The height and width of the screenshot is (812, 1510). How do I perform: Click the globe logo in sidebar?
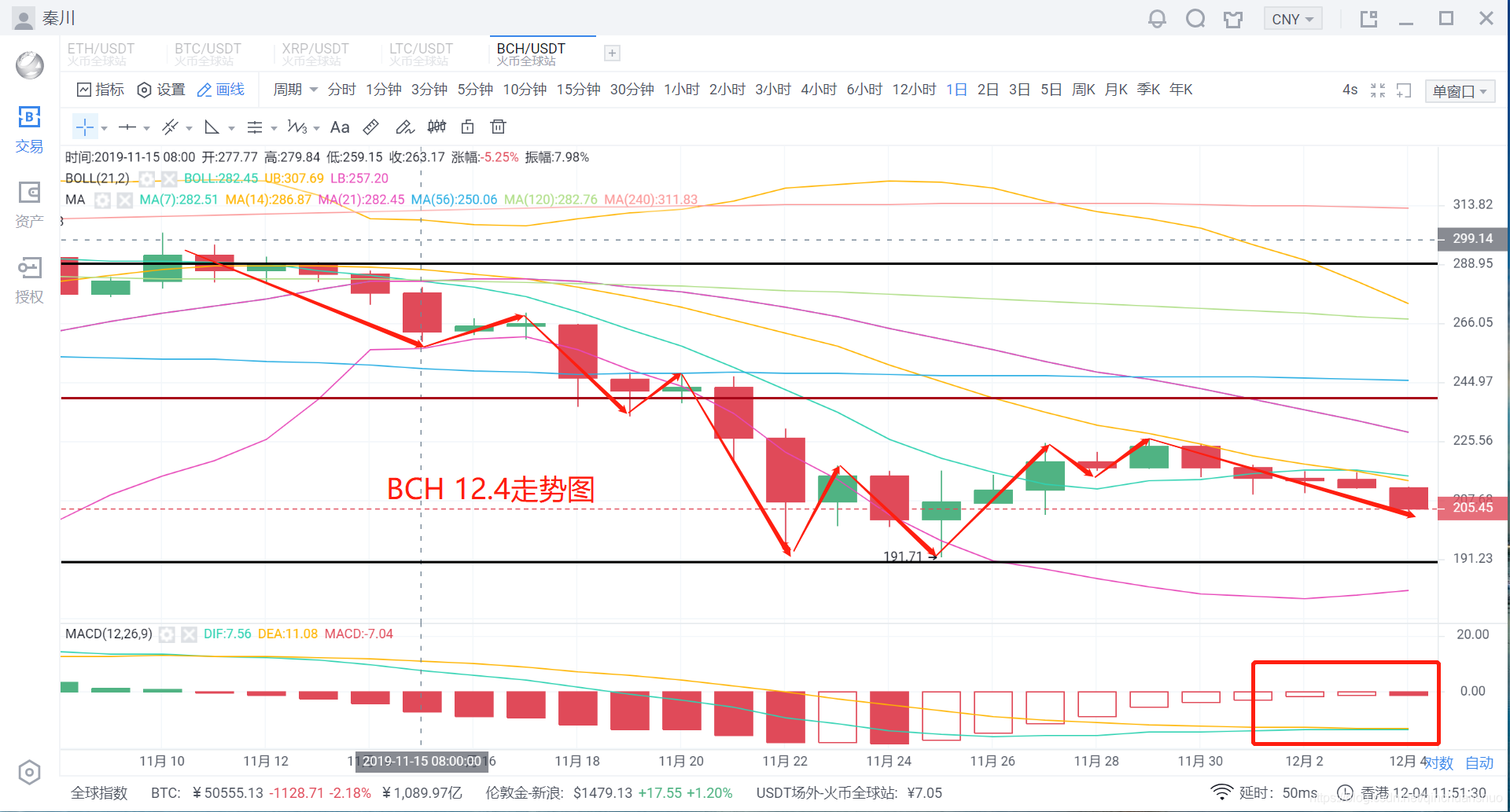(x=30, y=65)
